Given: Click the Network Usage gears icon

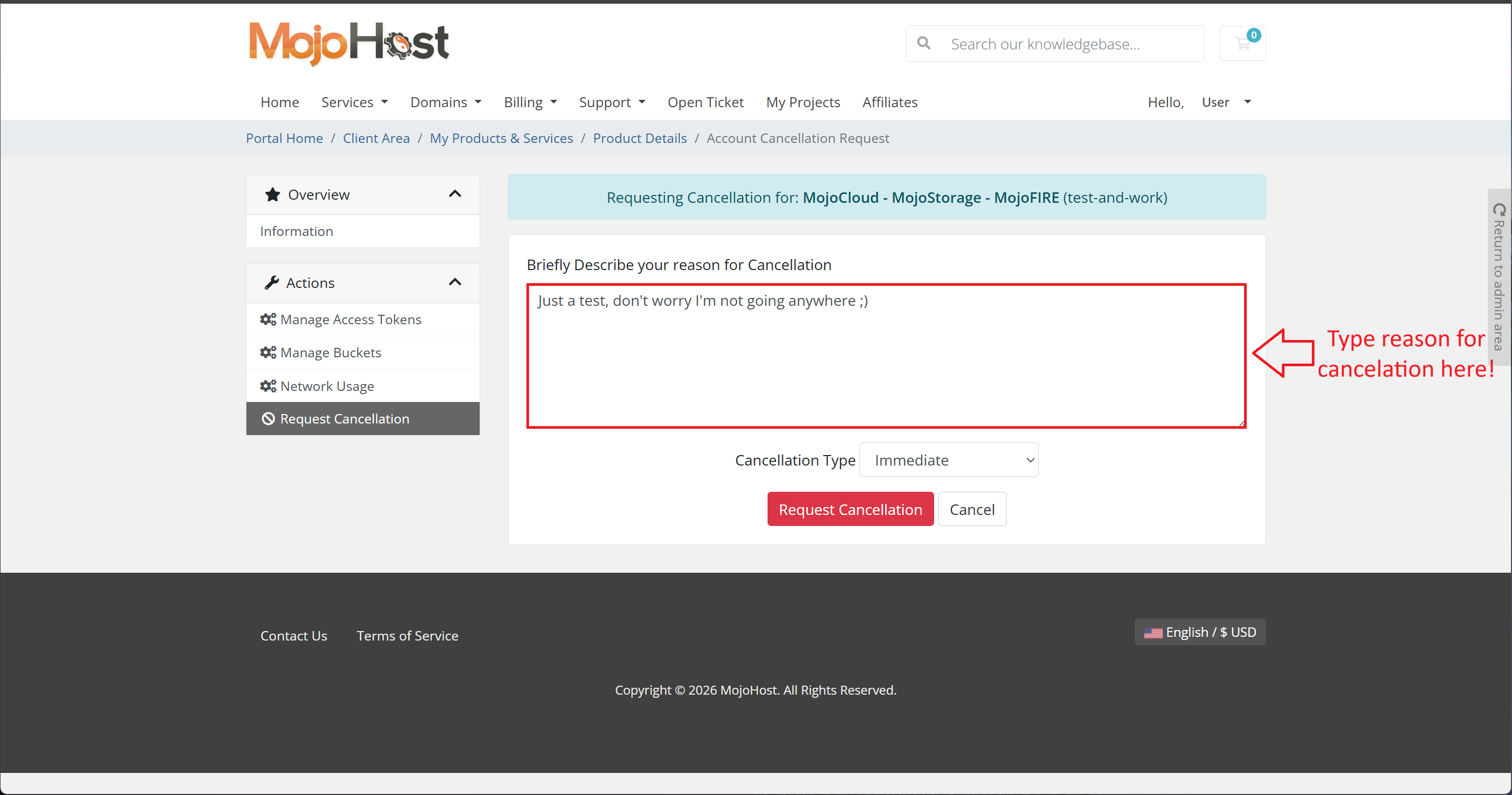Looking at the screenshot, I should coord(267,386).
